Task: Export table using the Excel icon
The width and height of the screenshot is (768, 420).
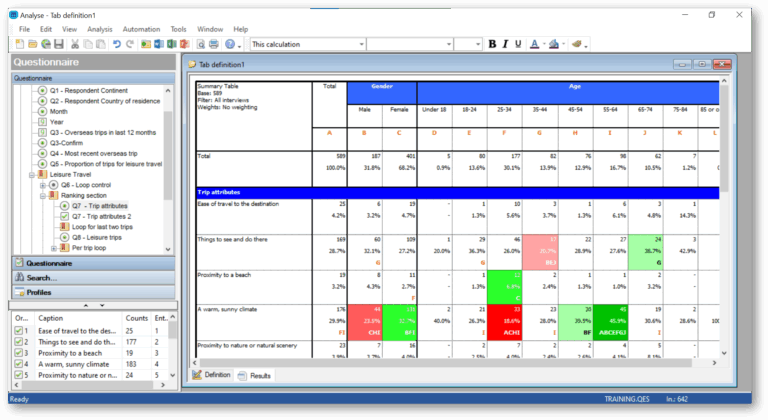Action: click(172, 44)
